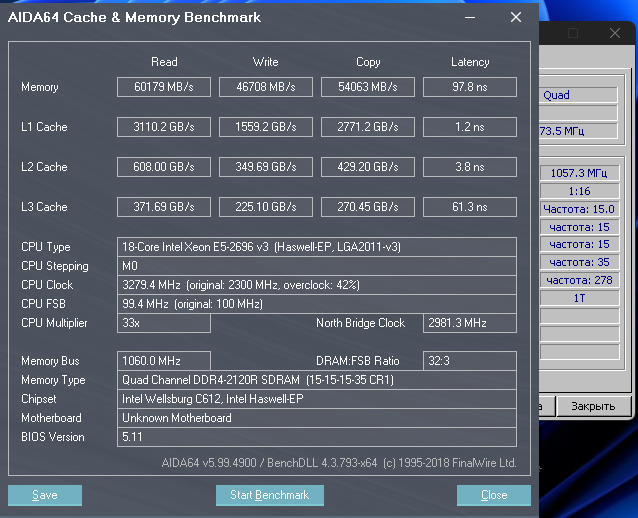Image resolution: width=638 pixels, height=518 pixels.
Task: Click CPU Clock field 3279.4 MHz
Action: (x=317, y=285)
